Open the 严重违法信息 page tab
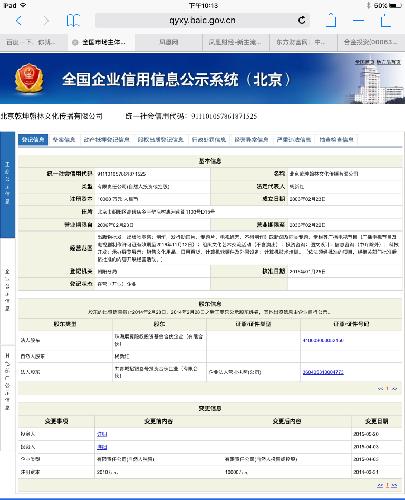This screenshot has height=500, width=405. tap(294, 140)
